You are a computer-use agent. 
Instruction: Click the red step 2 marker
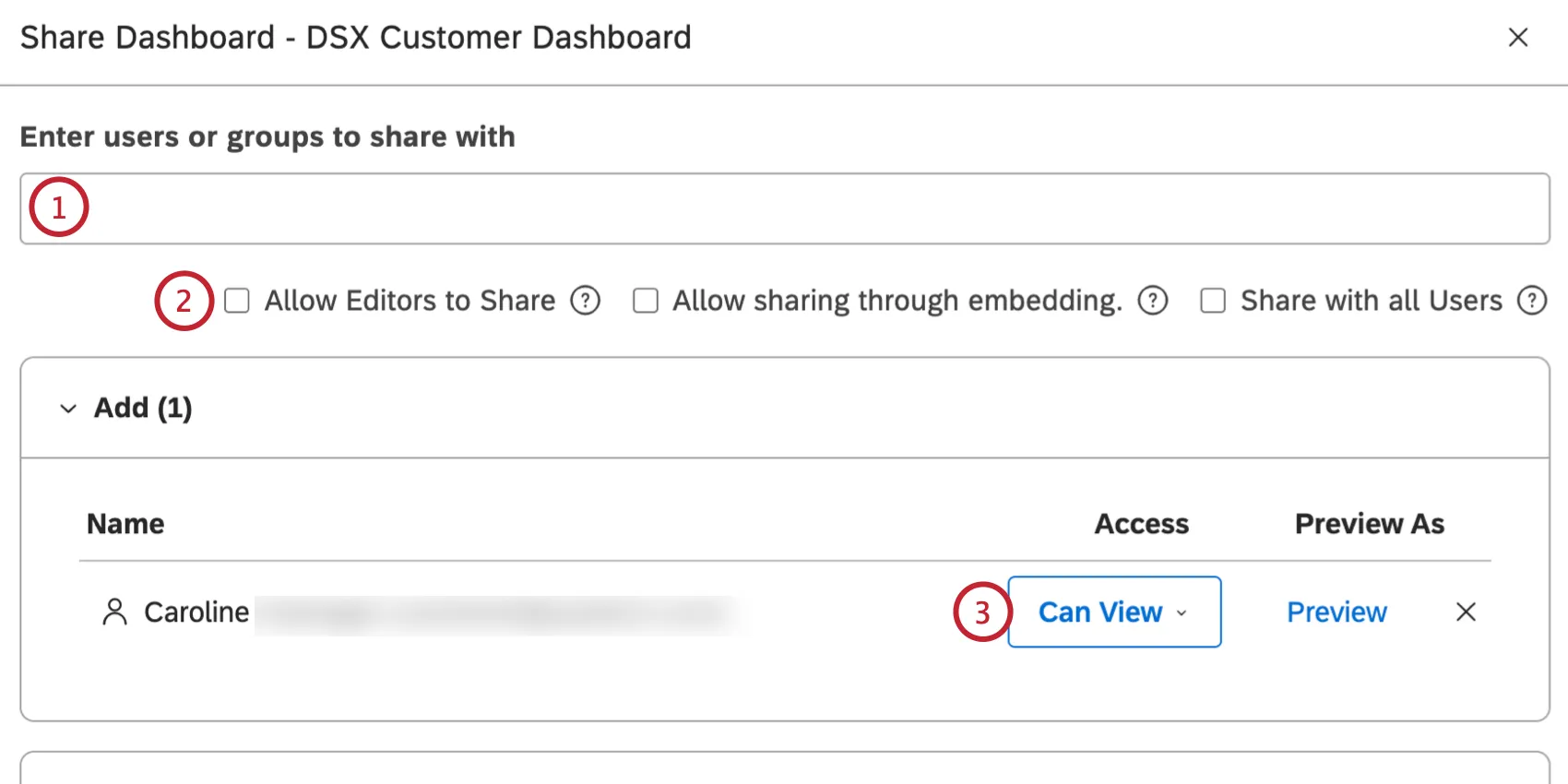click(184, 301)
